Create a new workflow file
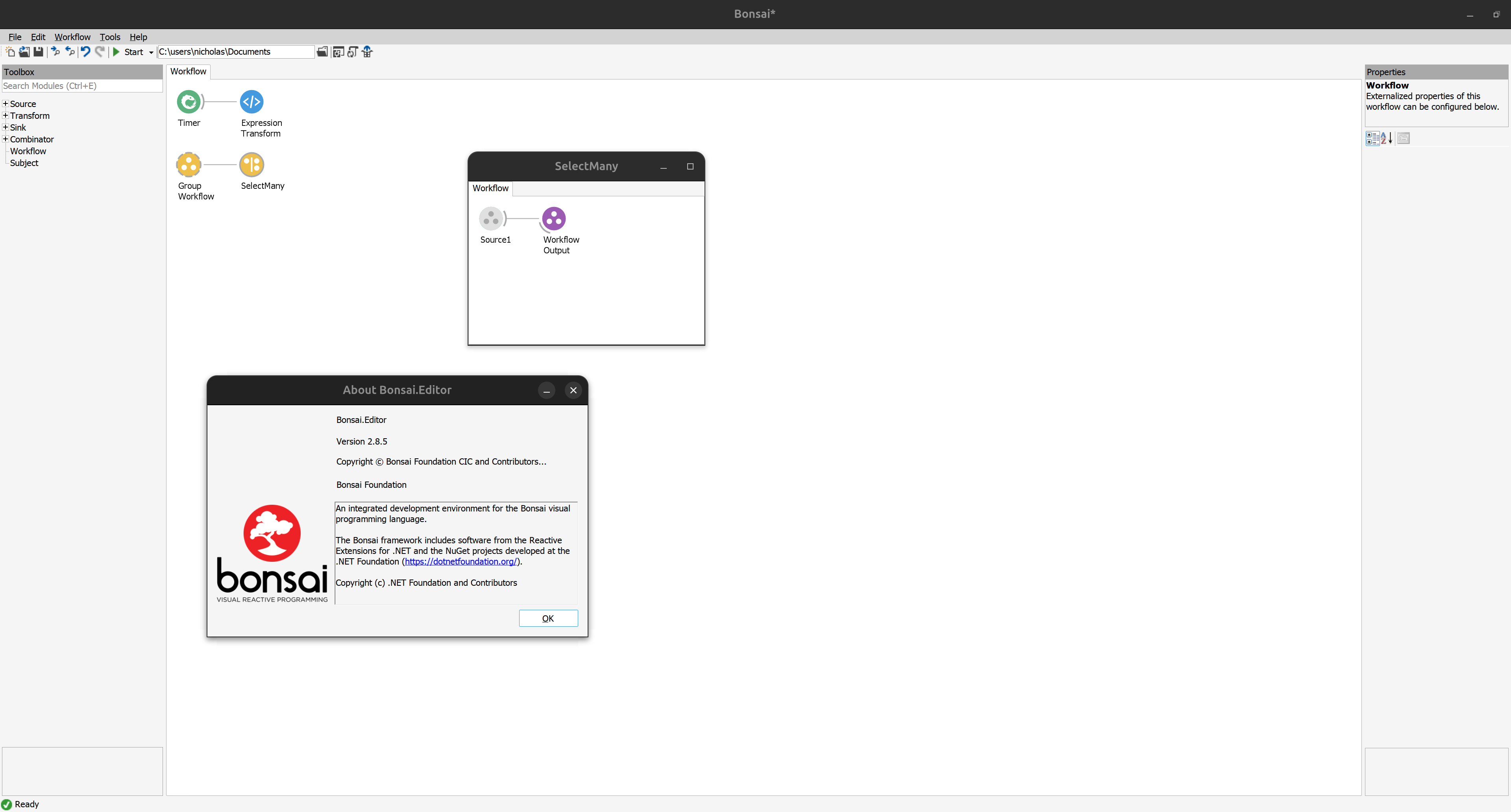1511x812 pixels. [10, 52]
